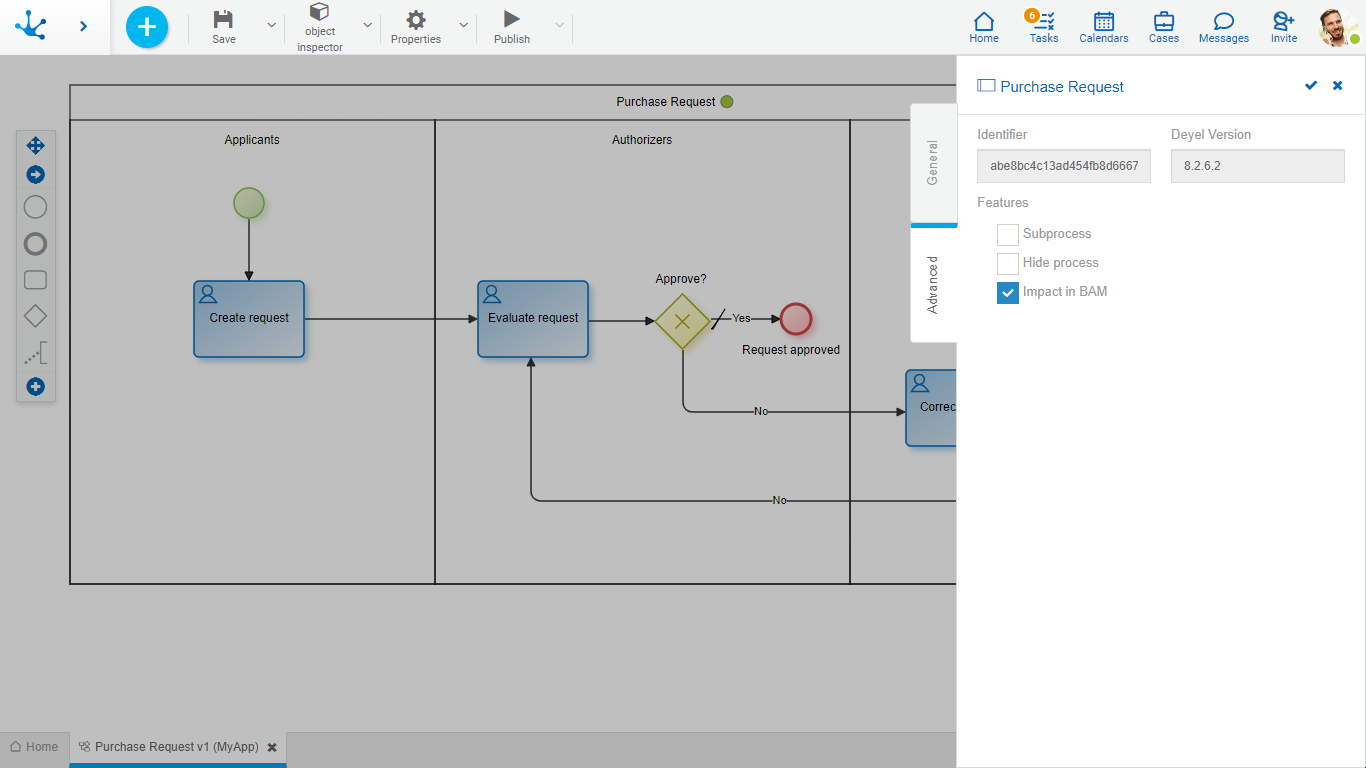Select the sequence flow arrow tool
The image size is (1366, 768).
click(35, 175)
